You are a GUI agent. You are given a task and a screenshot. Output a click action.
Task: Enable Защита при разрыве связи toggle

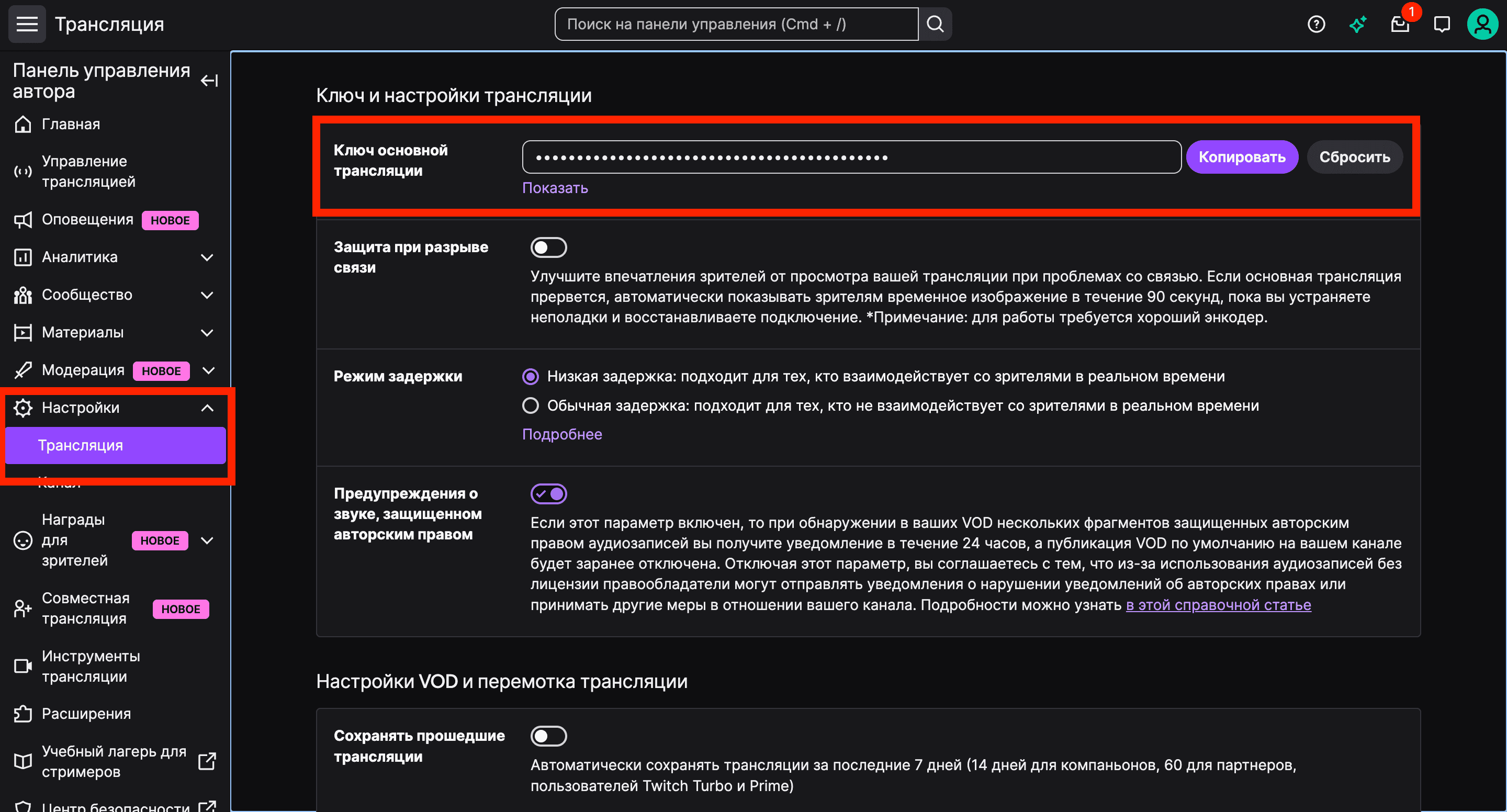pos(549,247)
